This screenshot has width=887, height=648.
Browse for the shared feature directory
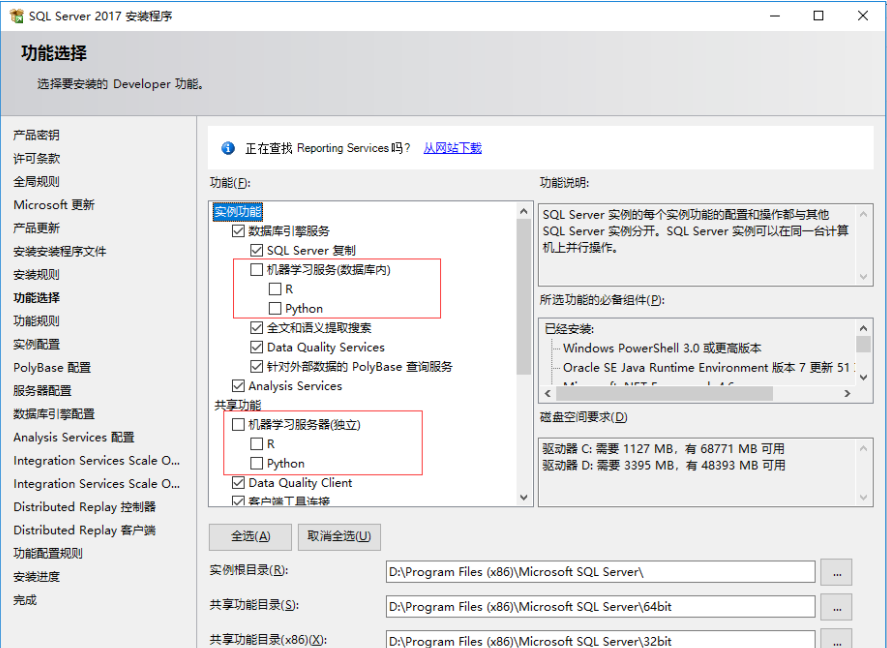tap(836, 606)
